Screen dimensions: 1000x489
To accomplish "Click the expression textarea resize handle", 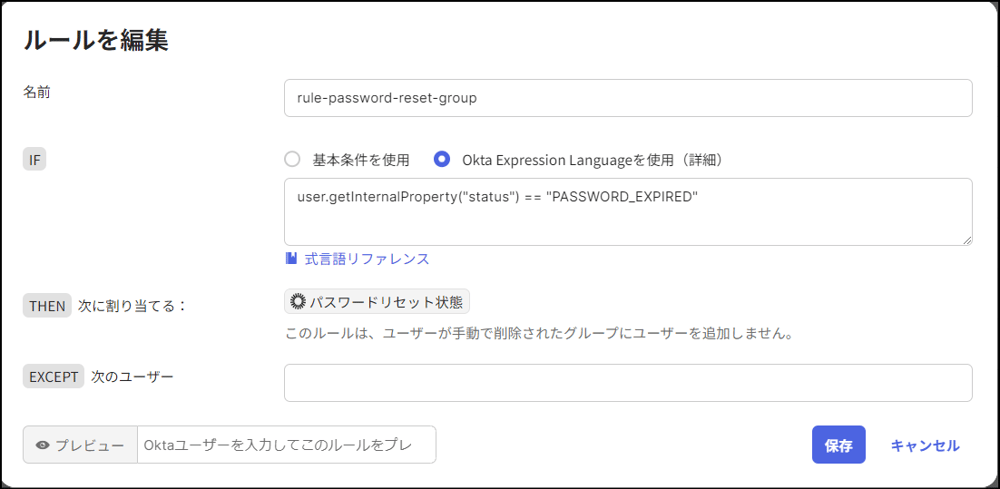I will coord(967,240).
